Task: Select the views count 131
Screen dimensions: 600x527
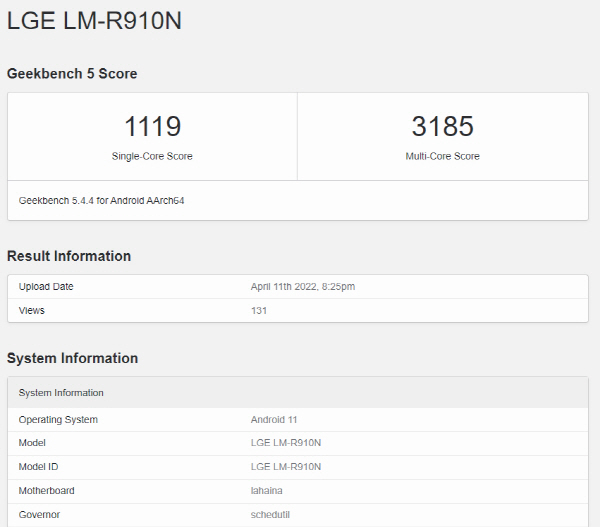Action: [259, 310]
